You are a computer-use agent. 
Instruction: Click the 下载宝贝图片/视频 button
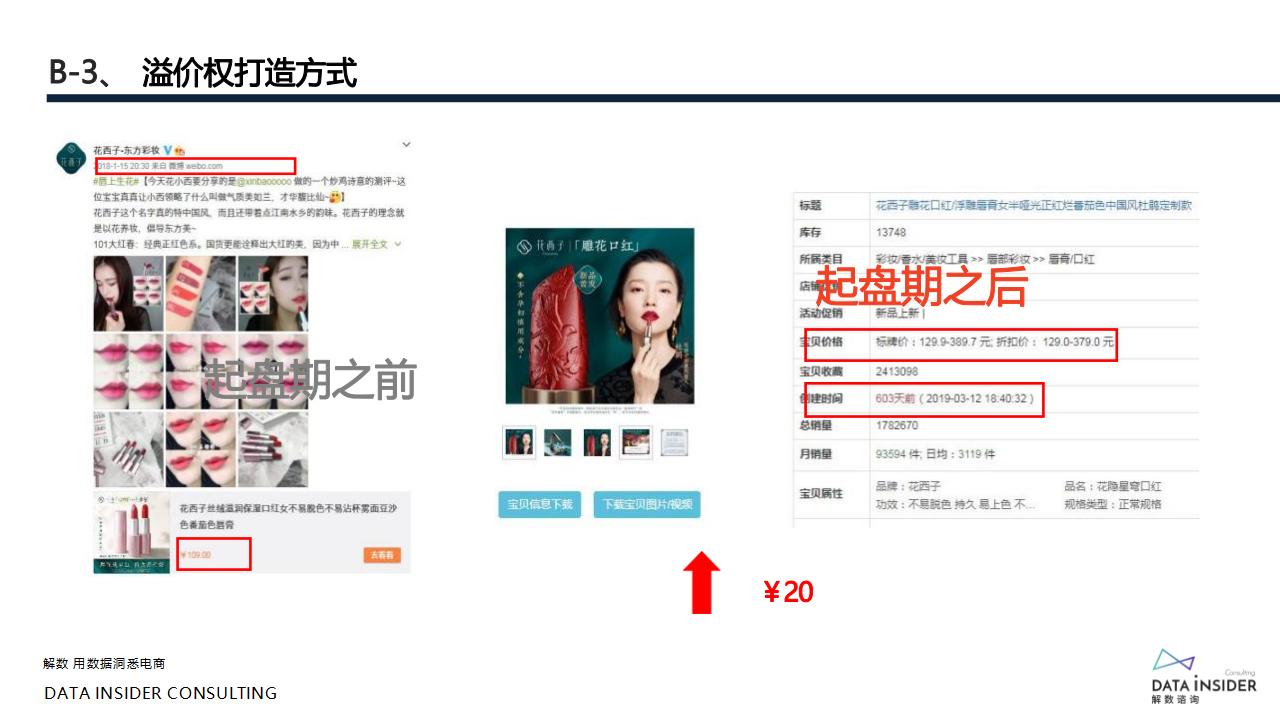(x=647, y=504)
